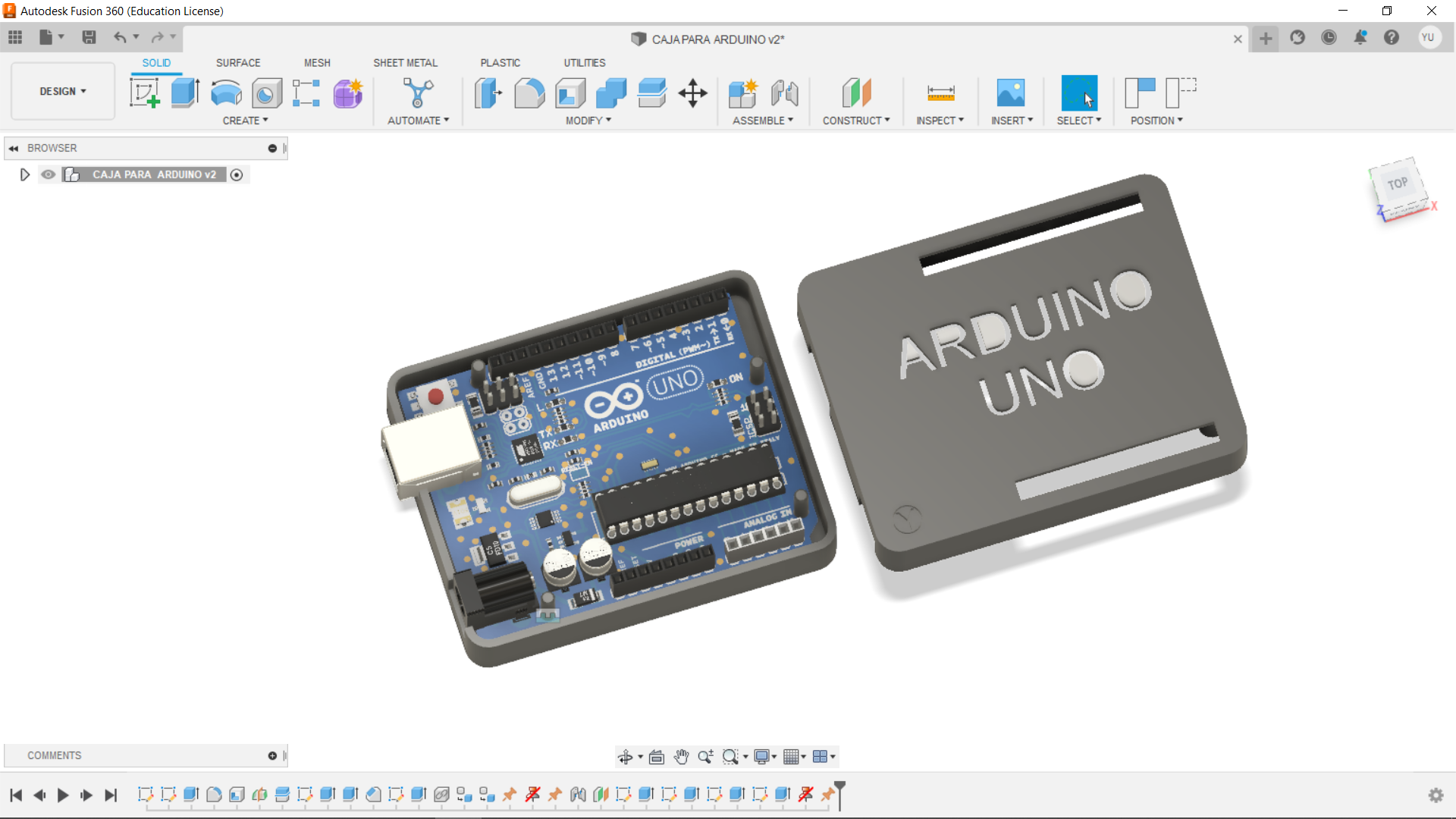
Task: Activate the Pan tool in navigation bar
Action: (681, 756)
